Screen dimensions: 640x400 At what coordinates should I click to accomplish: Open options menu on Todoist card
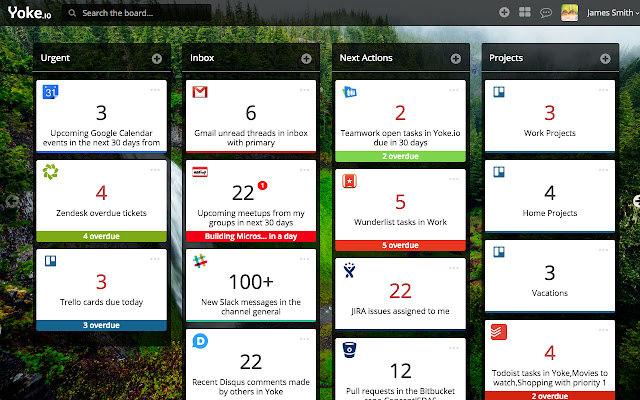point(603,330)
